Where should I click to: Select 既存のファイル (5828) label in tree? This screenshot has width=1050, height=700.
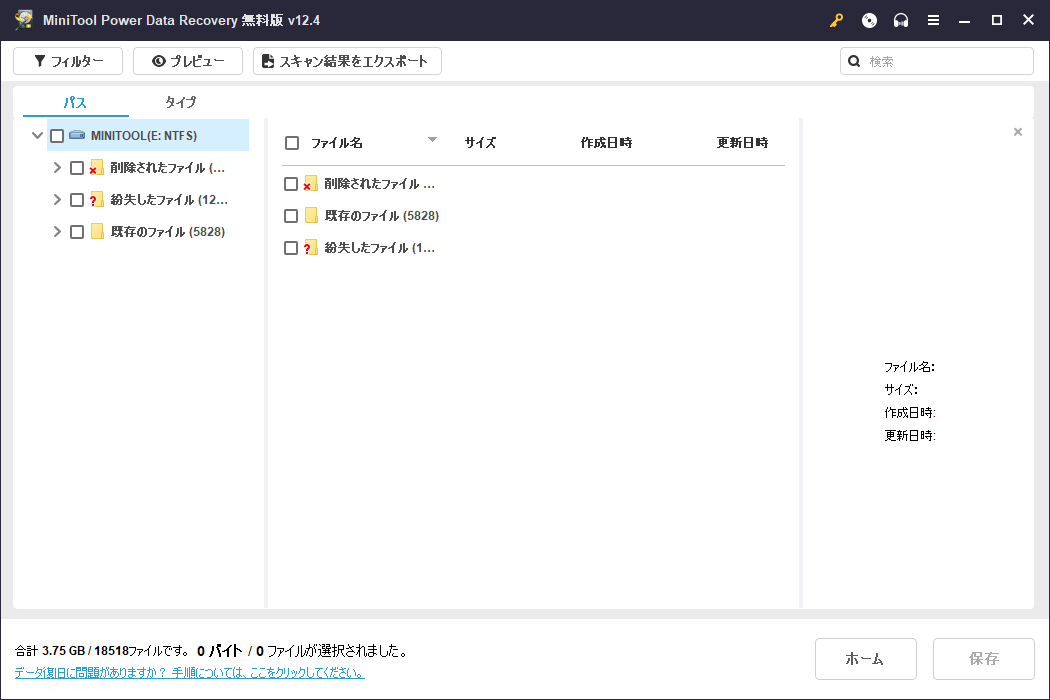coord(167,232)
